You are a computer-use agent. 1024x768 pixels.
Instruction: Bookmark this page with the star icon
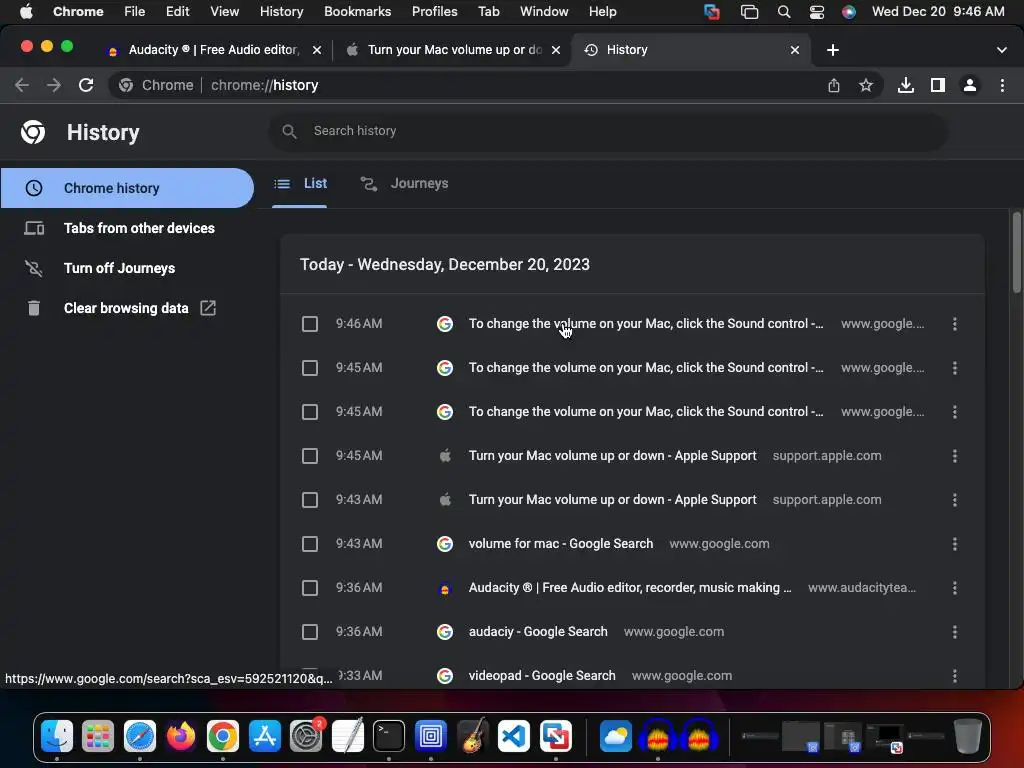866,85
